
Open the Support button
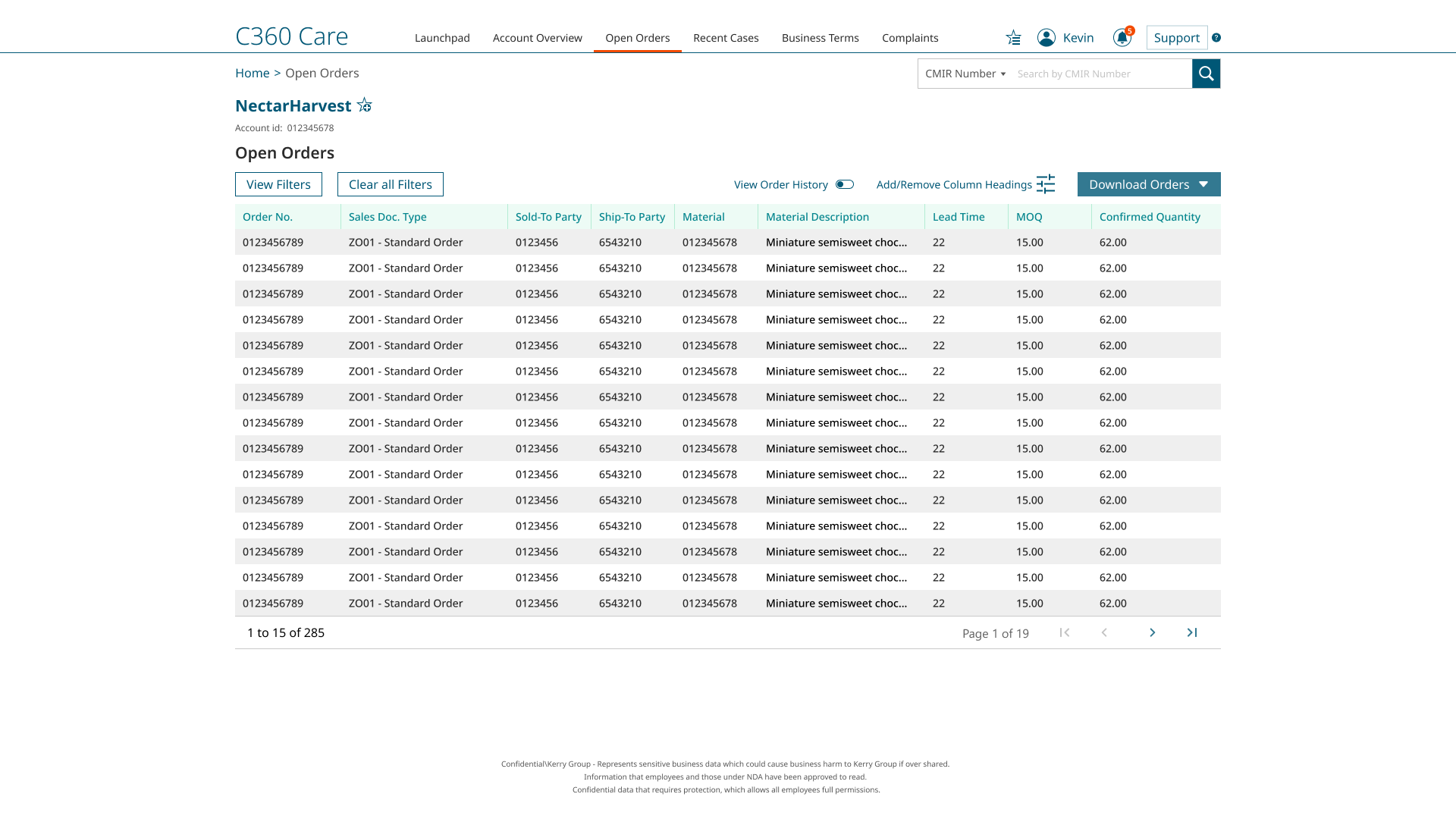click(x=1176, y=38)
